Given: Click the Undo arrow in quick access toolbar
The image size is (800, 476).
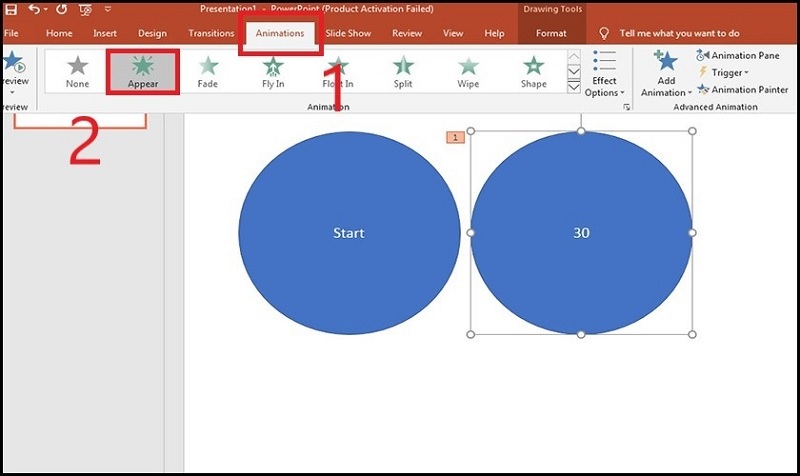Looking at the screenshot, I should pyautogui.click(x=37, y=9).
